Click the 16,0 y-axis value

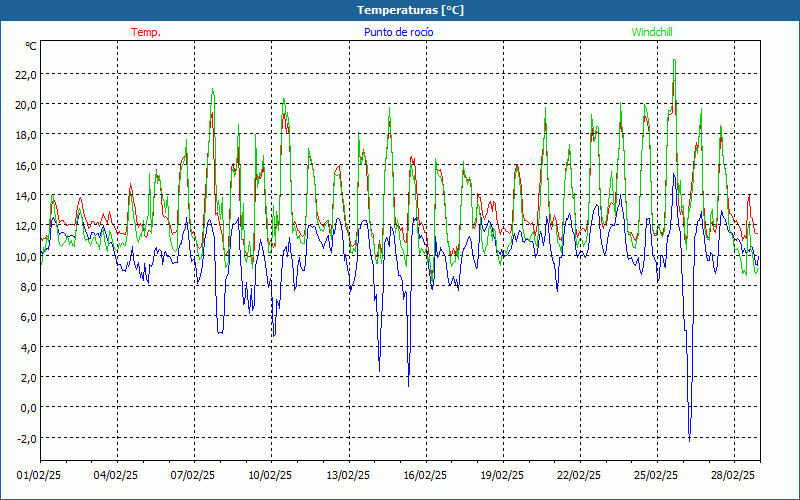point(26,165)
